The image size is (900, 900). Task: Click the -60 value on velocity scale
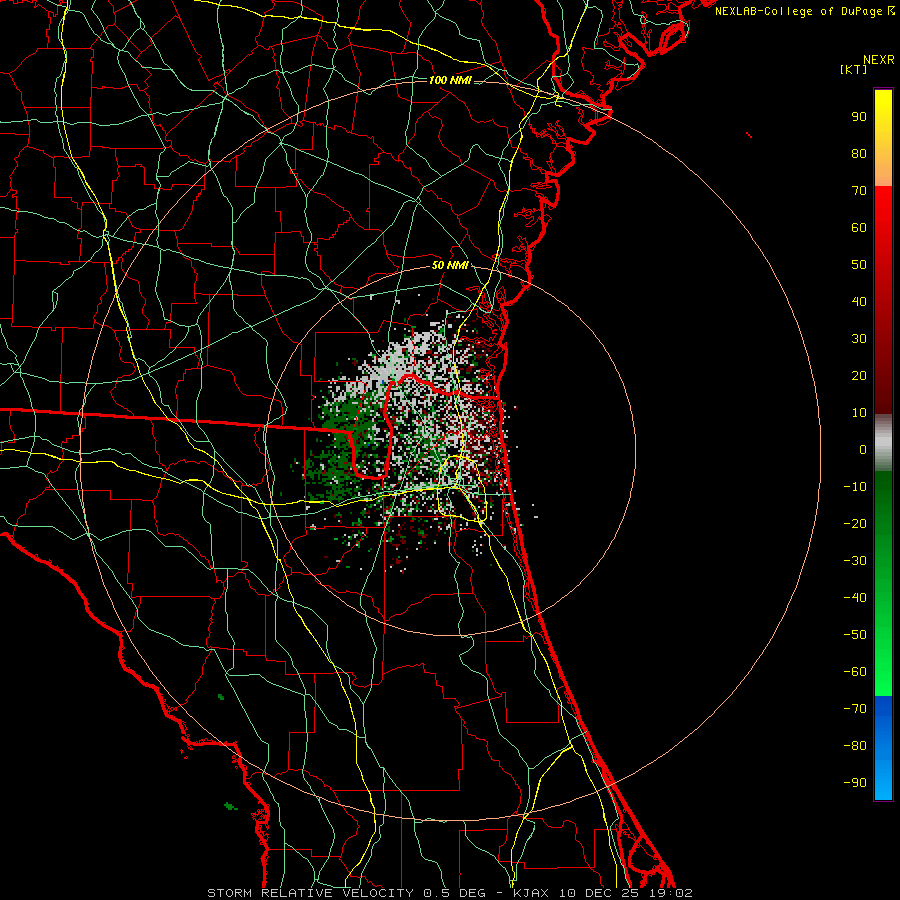coord(855,672)
